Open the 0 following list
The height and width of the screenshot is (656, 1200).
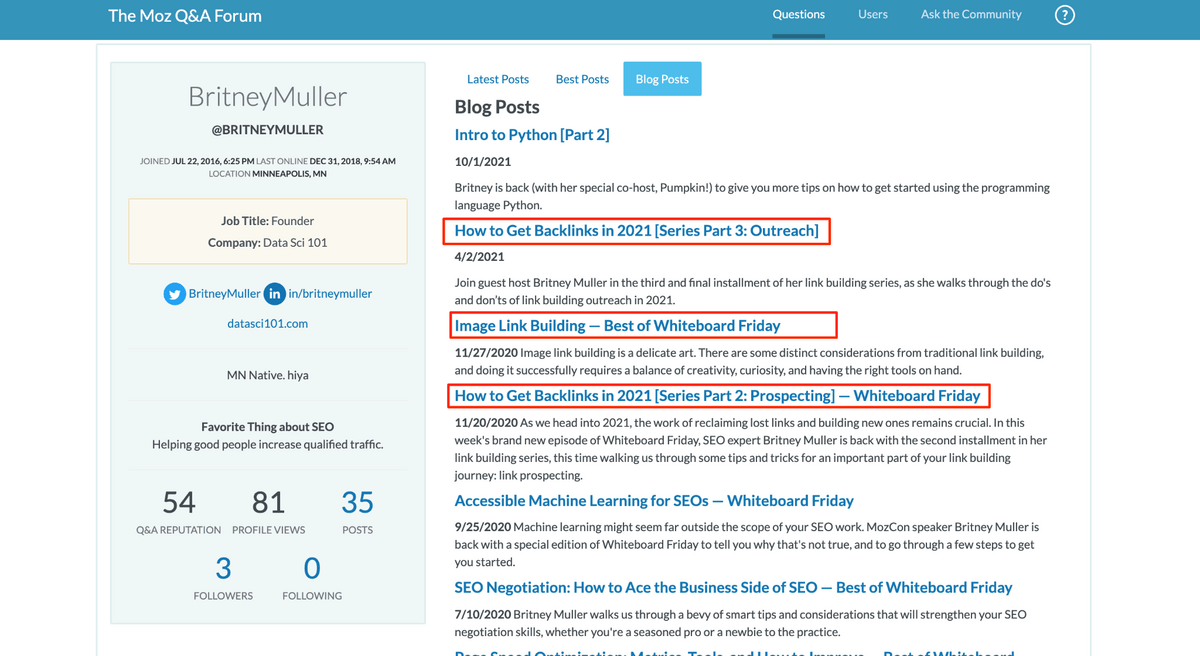point(312,570)
